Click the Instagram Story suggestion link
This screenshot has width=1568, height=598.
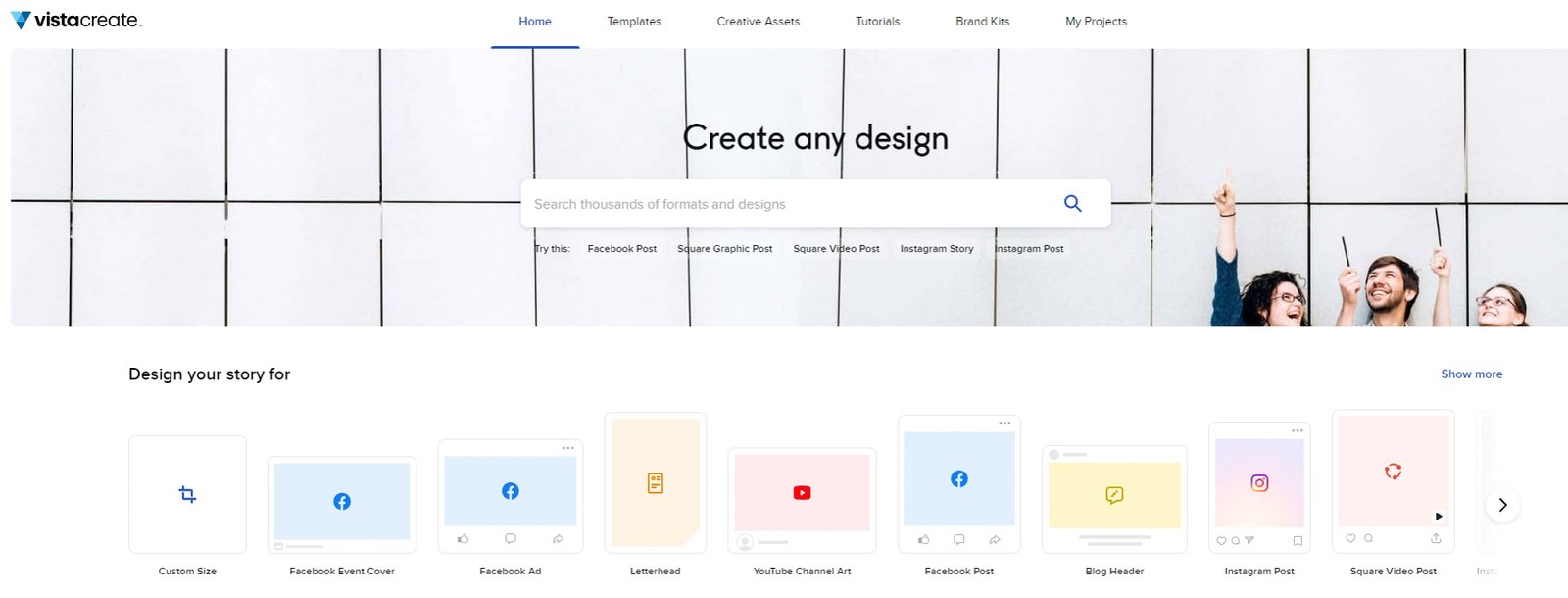(936, 249)
